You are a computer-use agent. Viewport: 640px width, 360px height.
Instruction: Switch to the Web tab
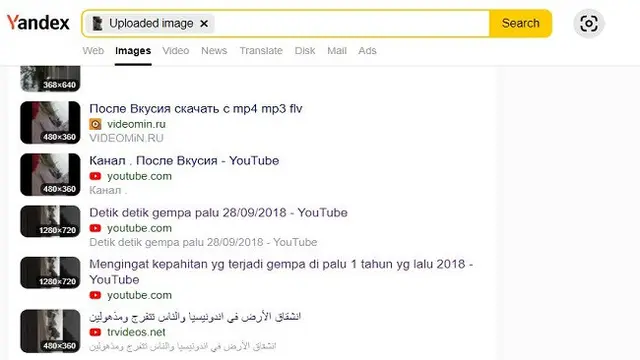tap(93, 51)
